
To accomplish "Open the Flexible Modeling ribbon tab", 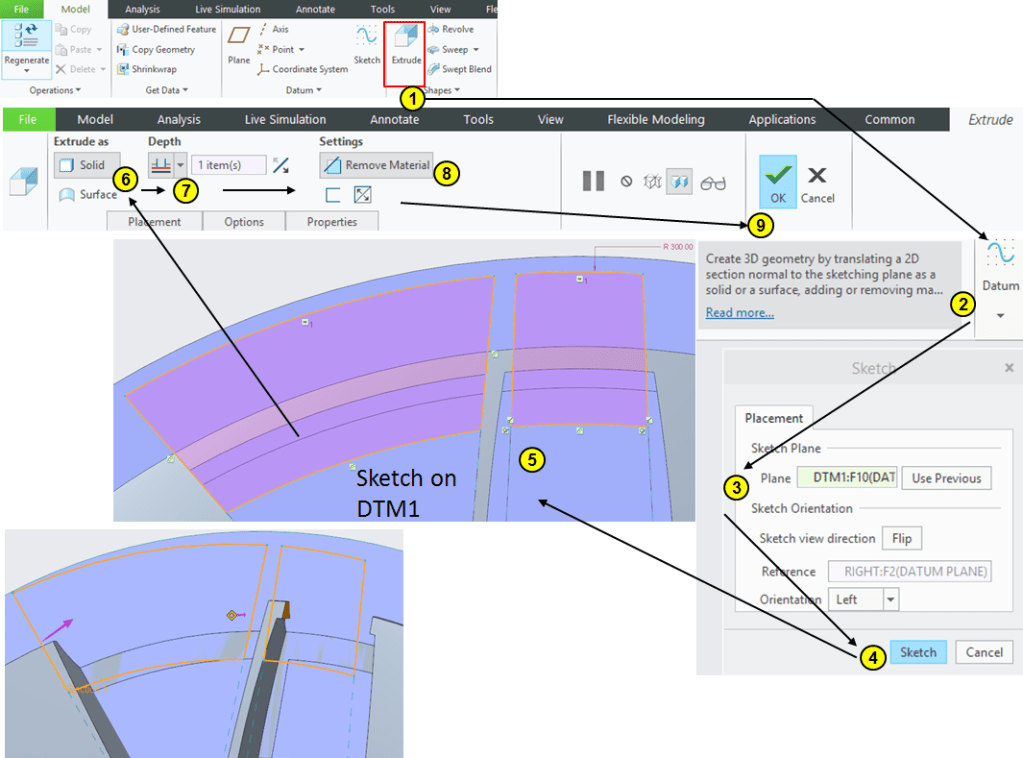I will pyautogui.click(x=655, y=120).
